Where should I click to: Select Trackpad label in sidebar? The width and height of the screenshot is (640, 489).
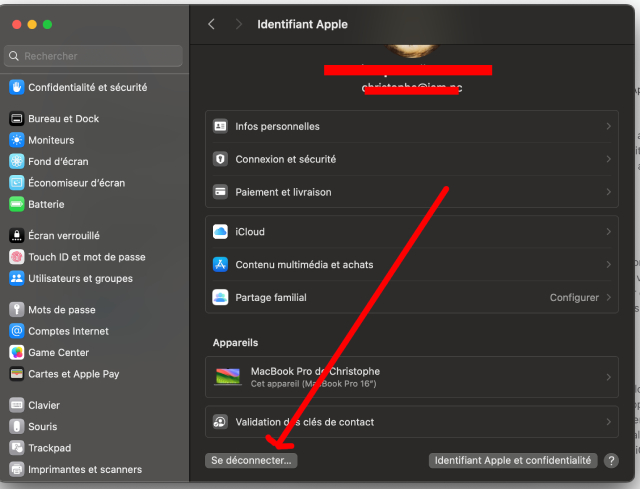pos(50,448)
